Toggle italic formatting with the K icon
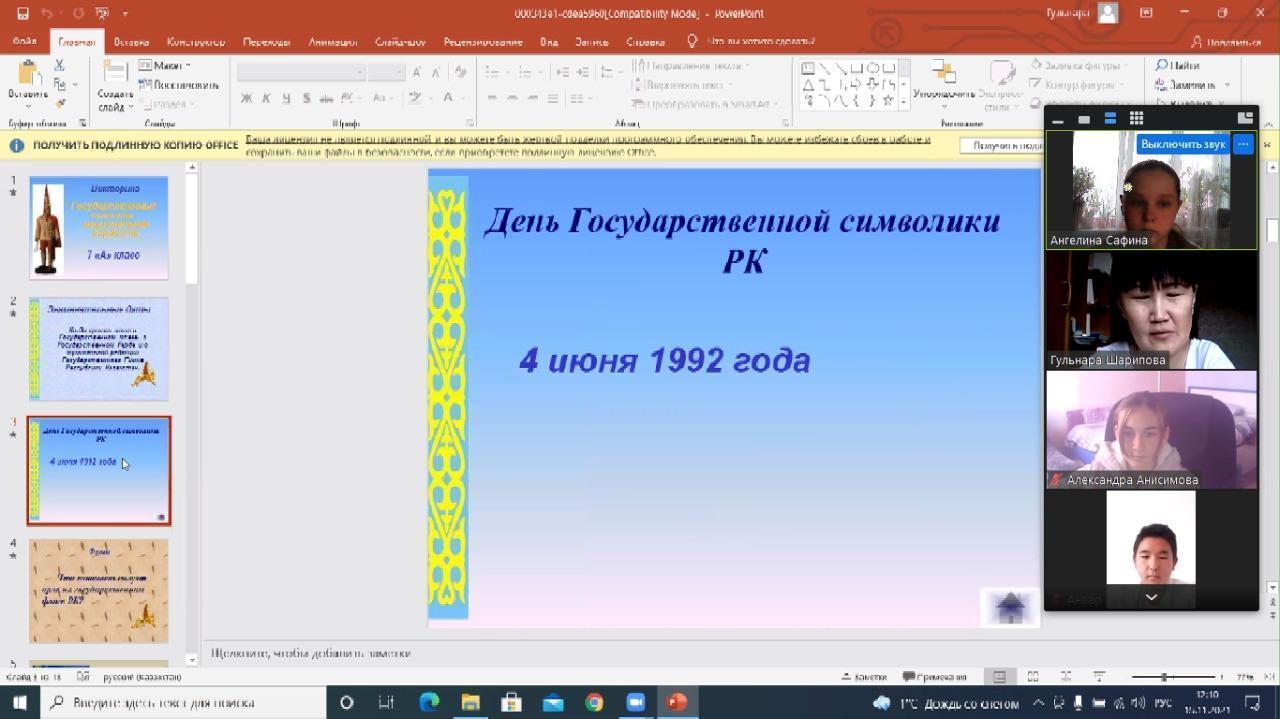This screenshot has width=1280, height=719. coord(266,97)
